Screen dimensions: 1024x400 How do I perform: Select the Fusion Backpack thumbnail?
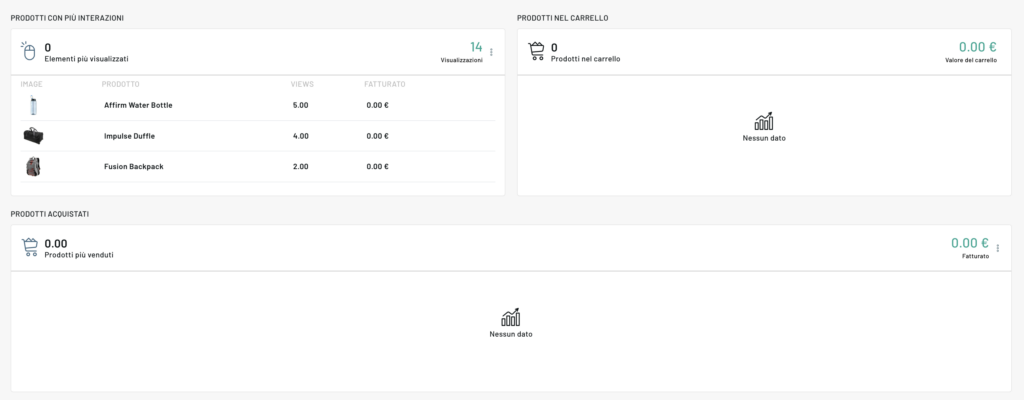point(33,166)
